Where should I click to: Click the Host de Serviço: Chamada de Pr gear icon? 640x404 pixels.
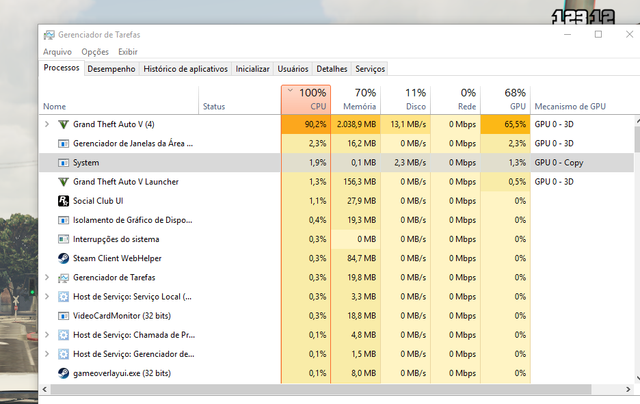pos(63,335)
